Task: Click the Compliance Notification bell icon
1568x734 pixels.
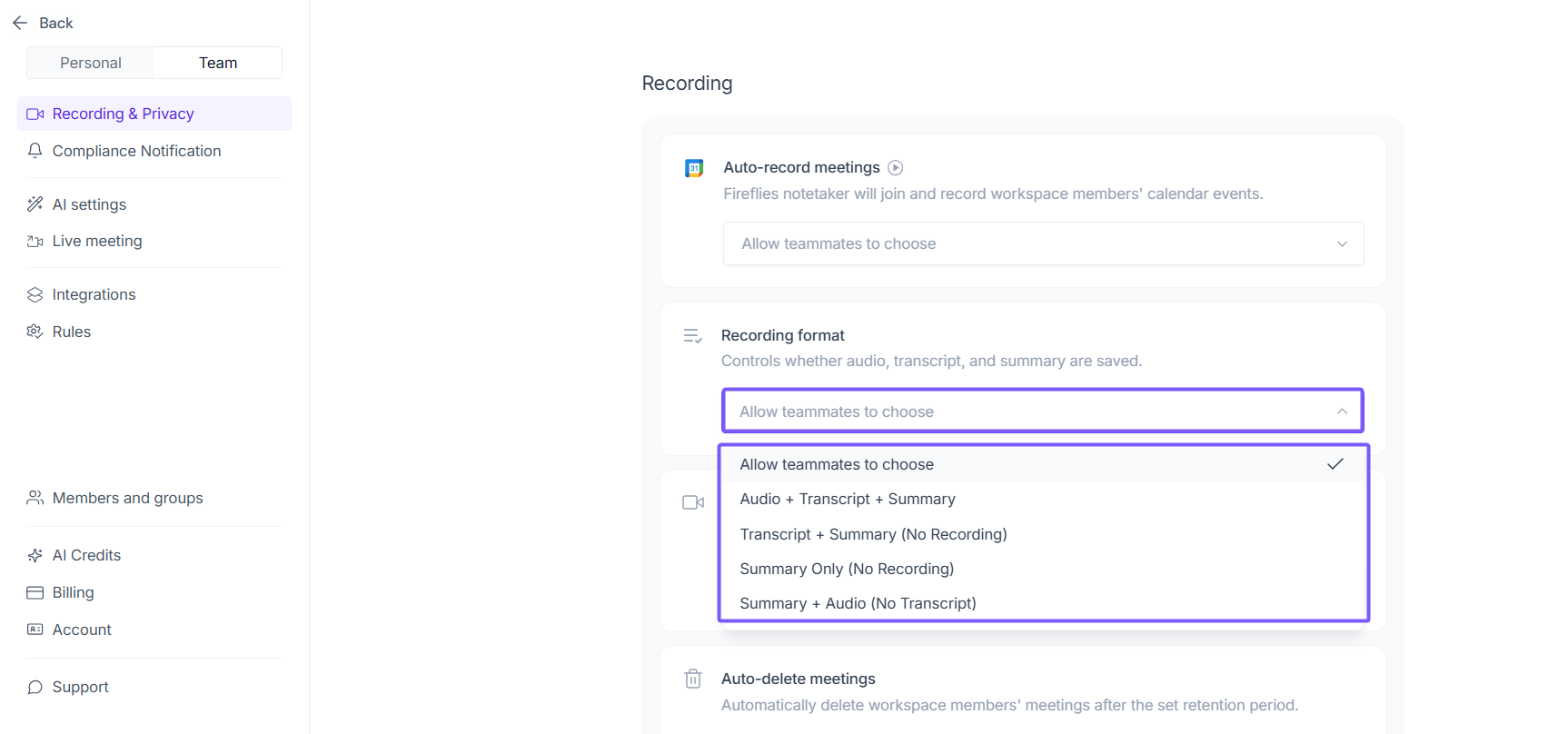Action: point(35,151)
